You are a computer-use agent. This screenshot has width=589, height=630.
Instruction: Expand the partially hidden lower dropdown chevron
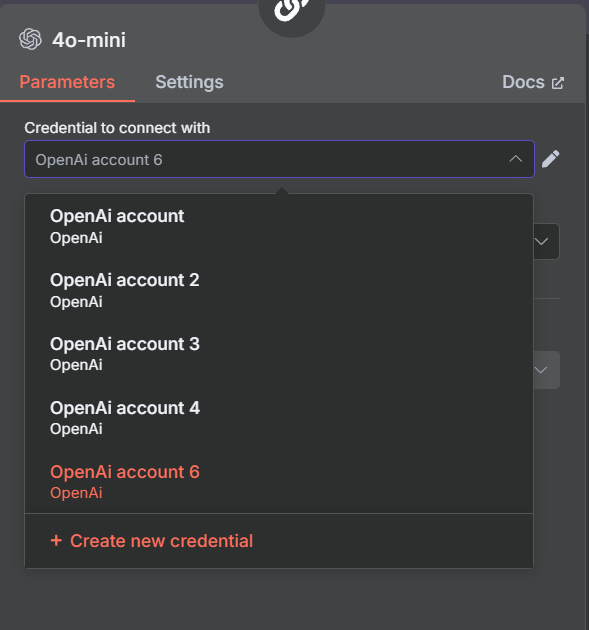pyautogui.click(x=541, y=370)
